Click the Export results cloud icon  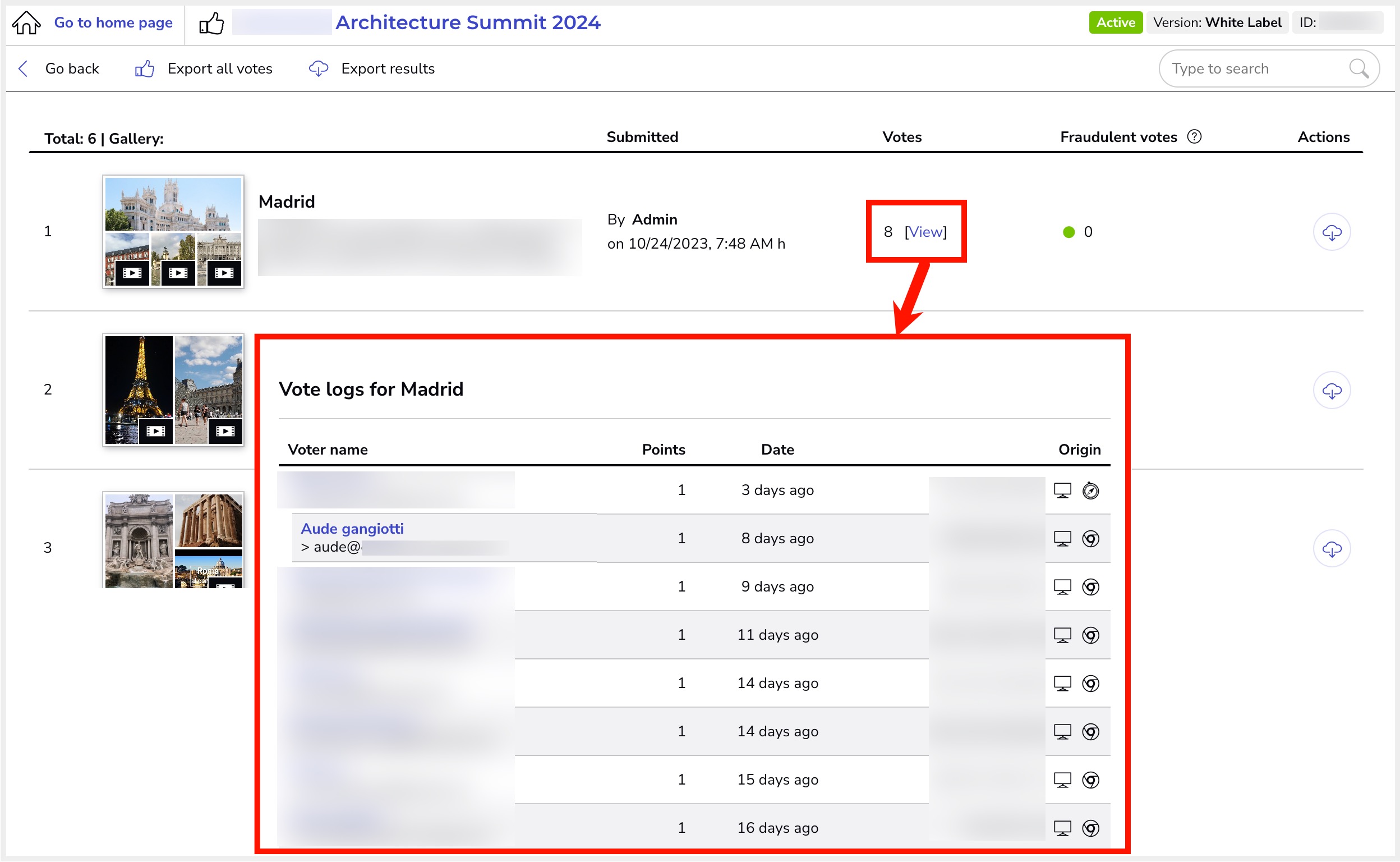point(318,68)
